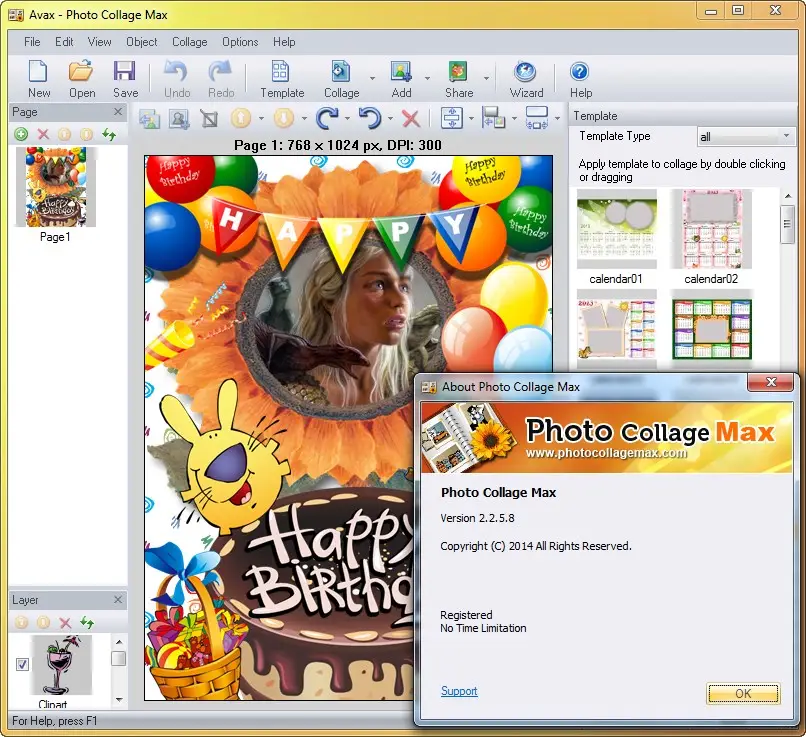Launch the Wizard tool
The height and width of the screenshot is (737, 806).
coord(526,79)
